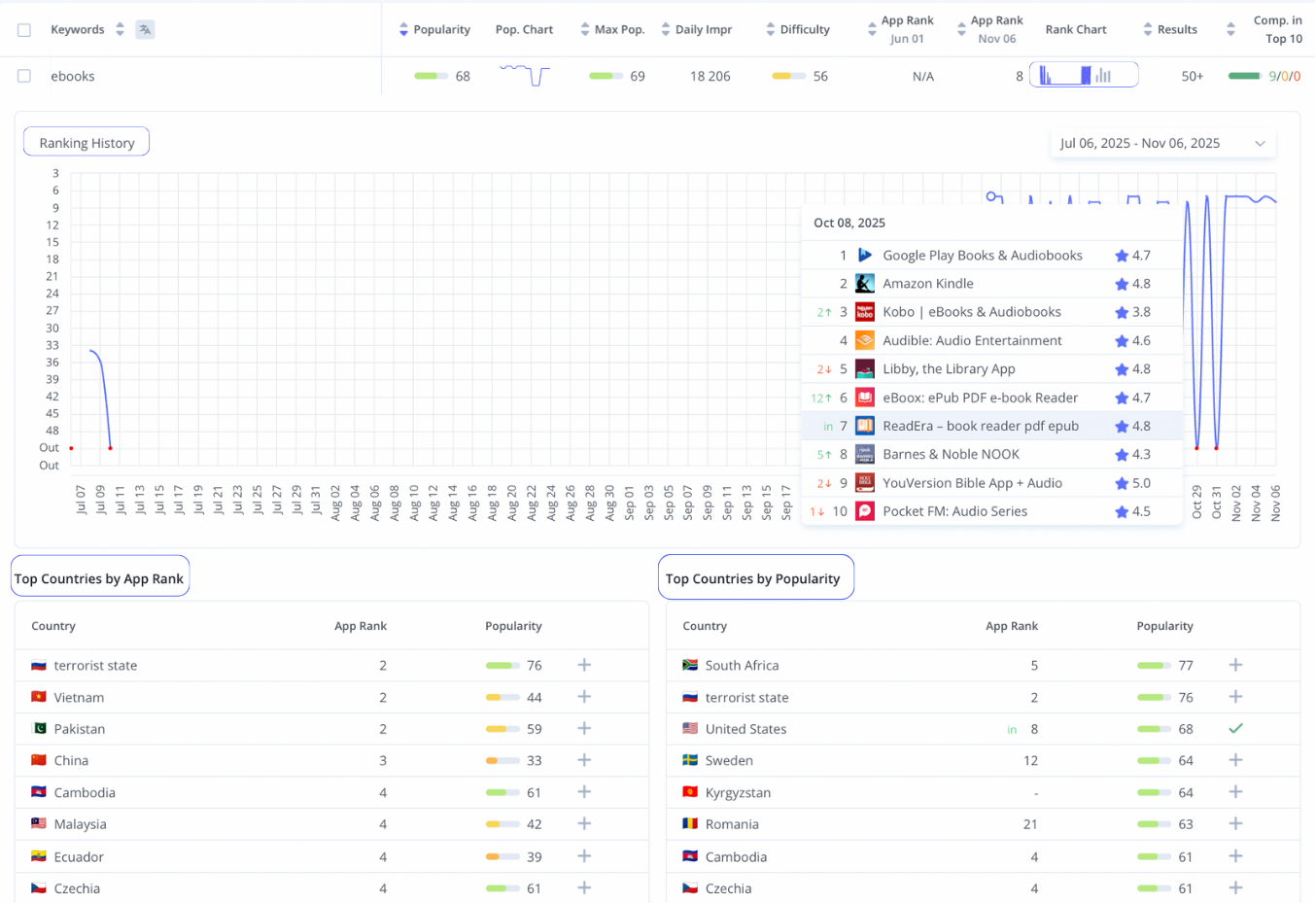The width and height of the screenshot is (1316, 903).
Task: Click the red Out data point near Jul 09
Action: coord(111,448)
